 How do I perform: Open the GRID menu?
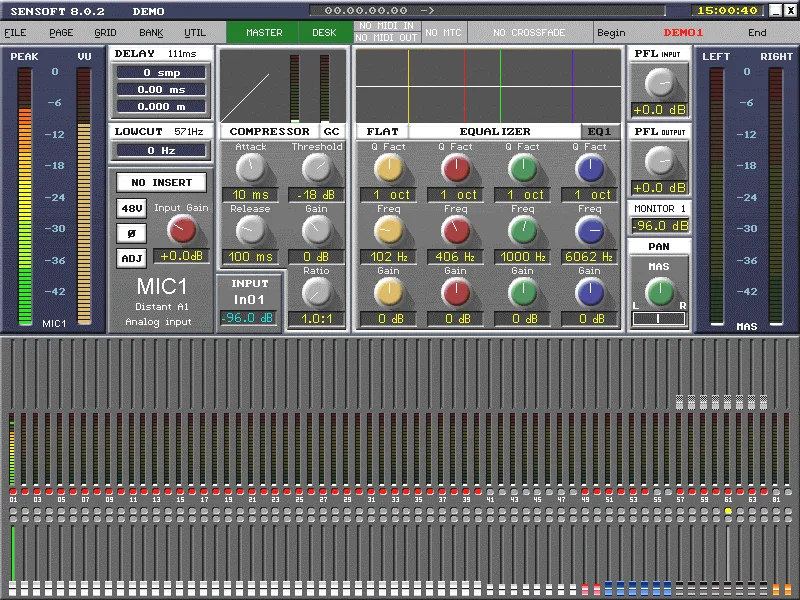105,33
